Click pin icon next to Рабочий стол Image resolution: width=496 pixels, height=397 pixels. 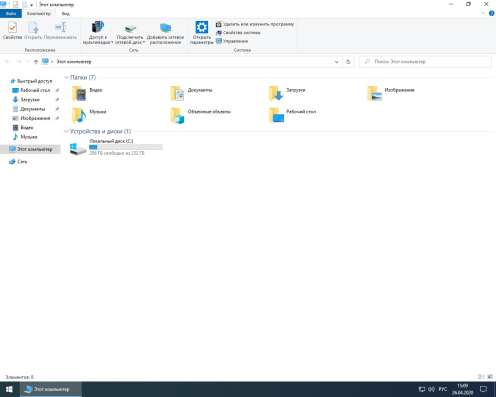coord(57,90)
